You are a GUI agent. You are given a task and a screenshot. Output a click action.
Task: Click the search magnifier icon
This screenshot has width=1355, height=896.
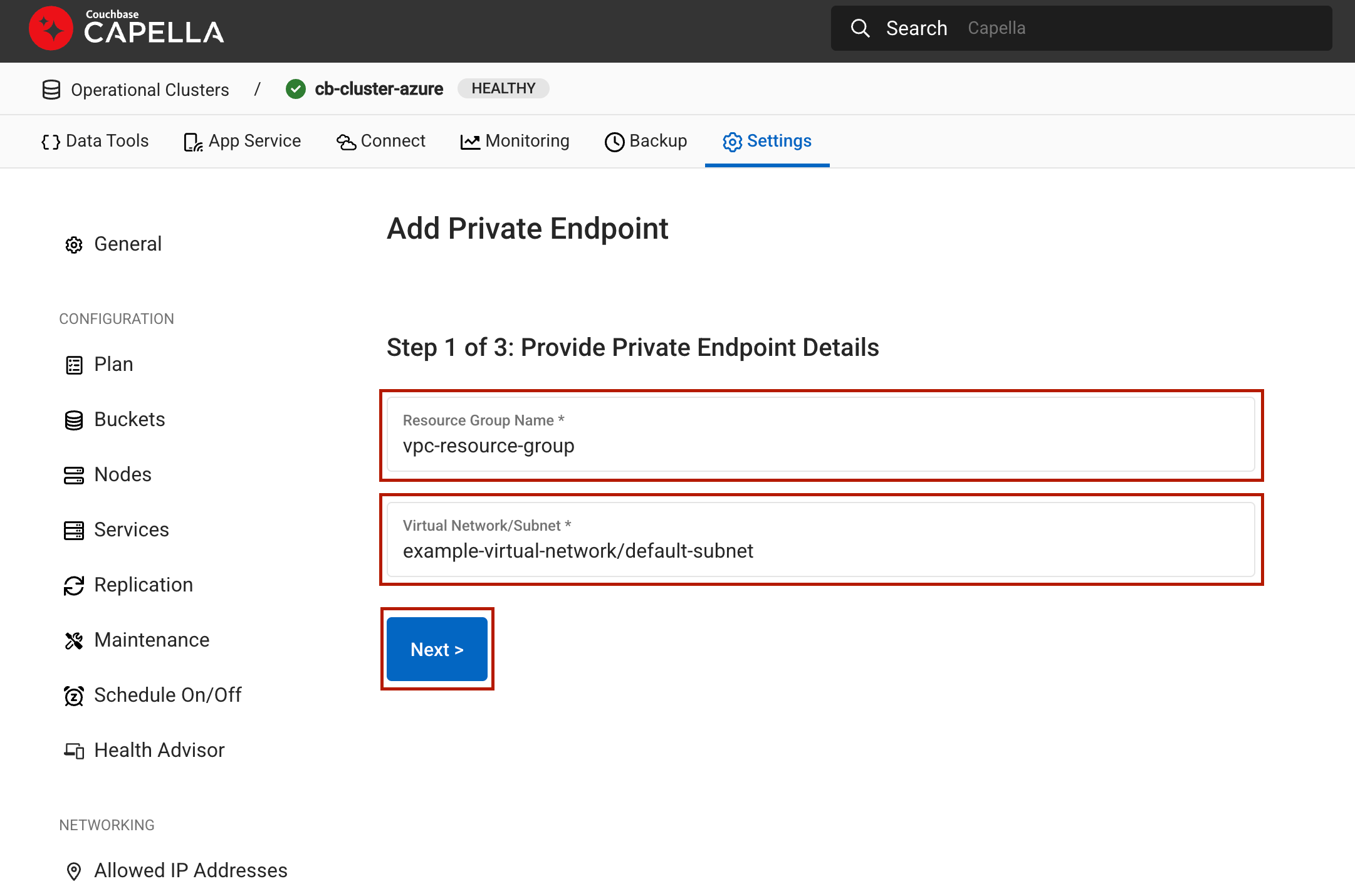click(860, 28)
